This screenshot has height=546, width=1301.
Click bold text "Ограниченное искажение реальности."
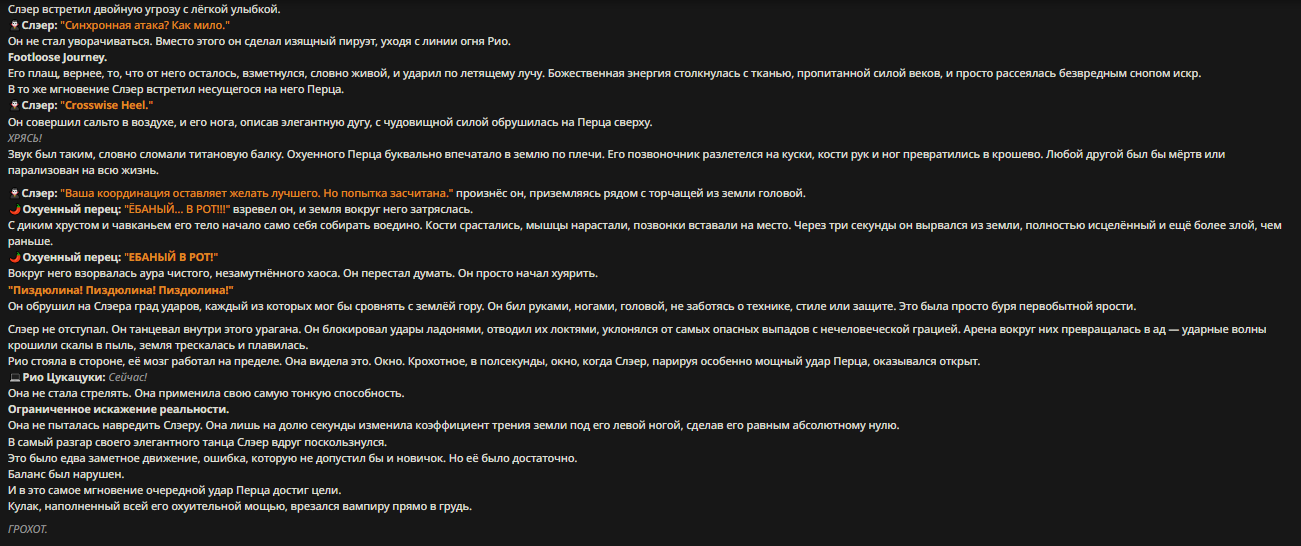[x=118, y=409]
